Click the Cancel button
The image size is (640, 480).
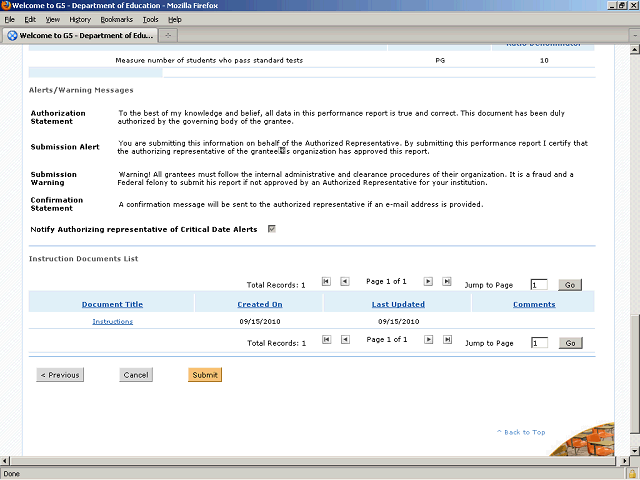point(136,375)
